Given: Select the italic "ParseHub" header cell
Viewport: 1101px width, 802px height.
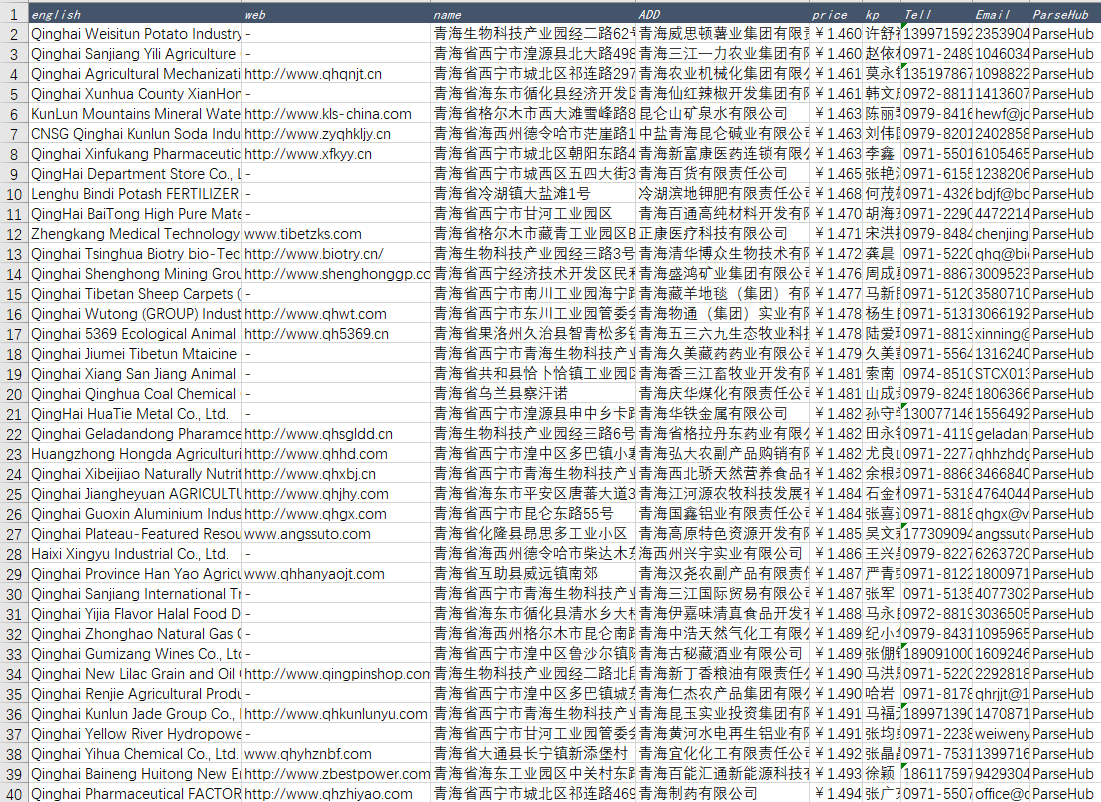Looking at the screenshot, I should pos(1064,14).
